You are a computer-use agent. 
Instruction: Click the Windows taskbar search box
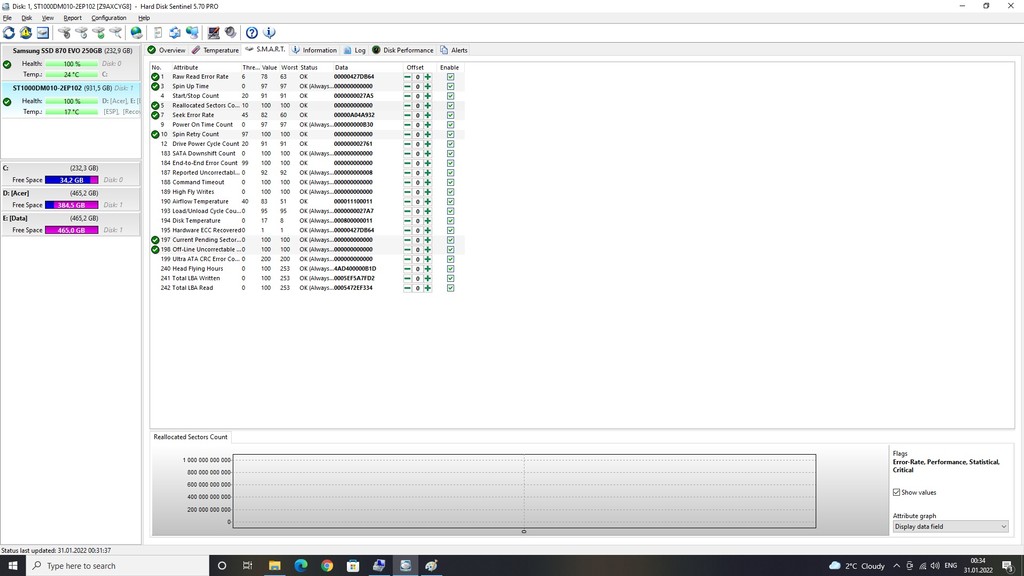coord(118,566)
